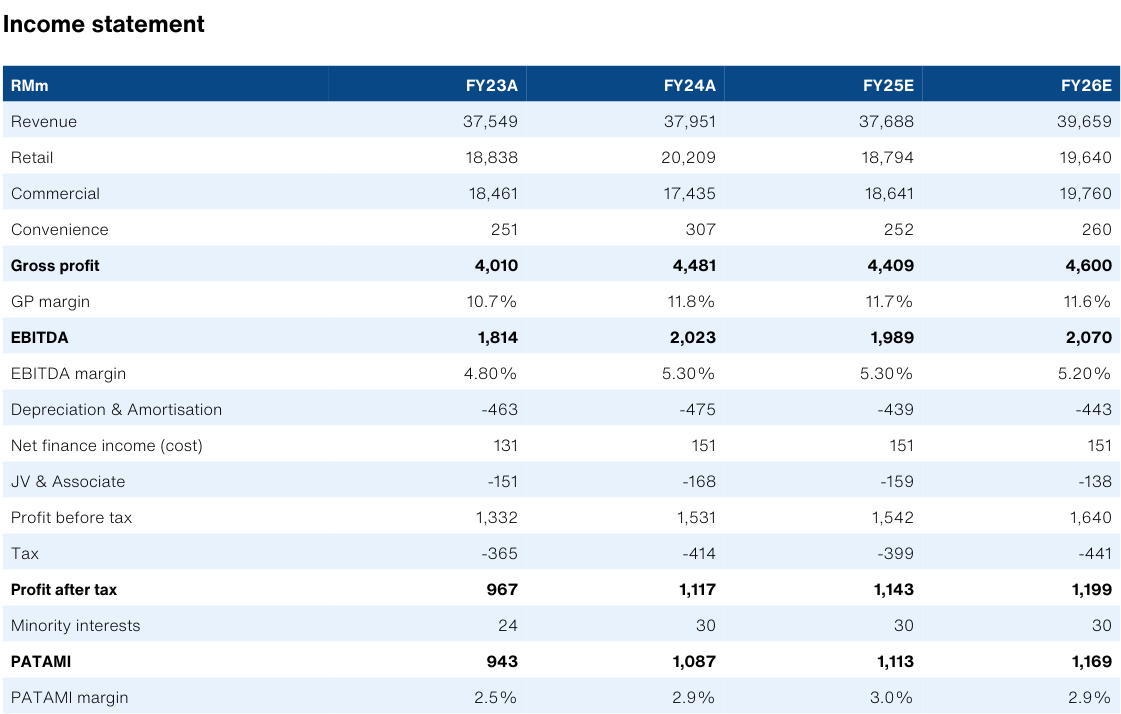This screenshot has height=714, width=1121.
Task: Select the FY26E column header
Action: pyautogui.click(x=1086, y=86)
